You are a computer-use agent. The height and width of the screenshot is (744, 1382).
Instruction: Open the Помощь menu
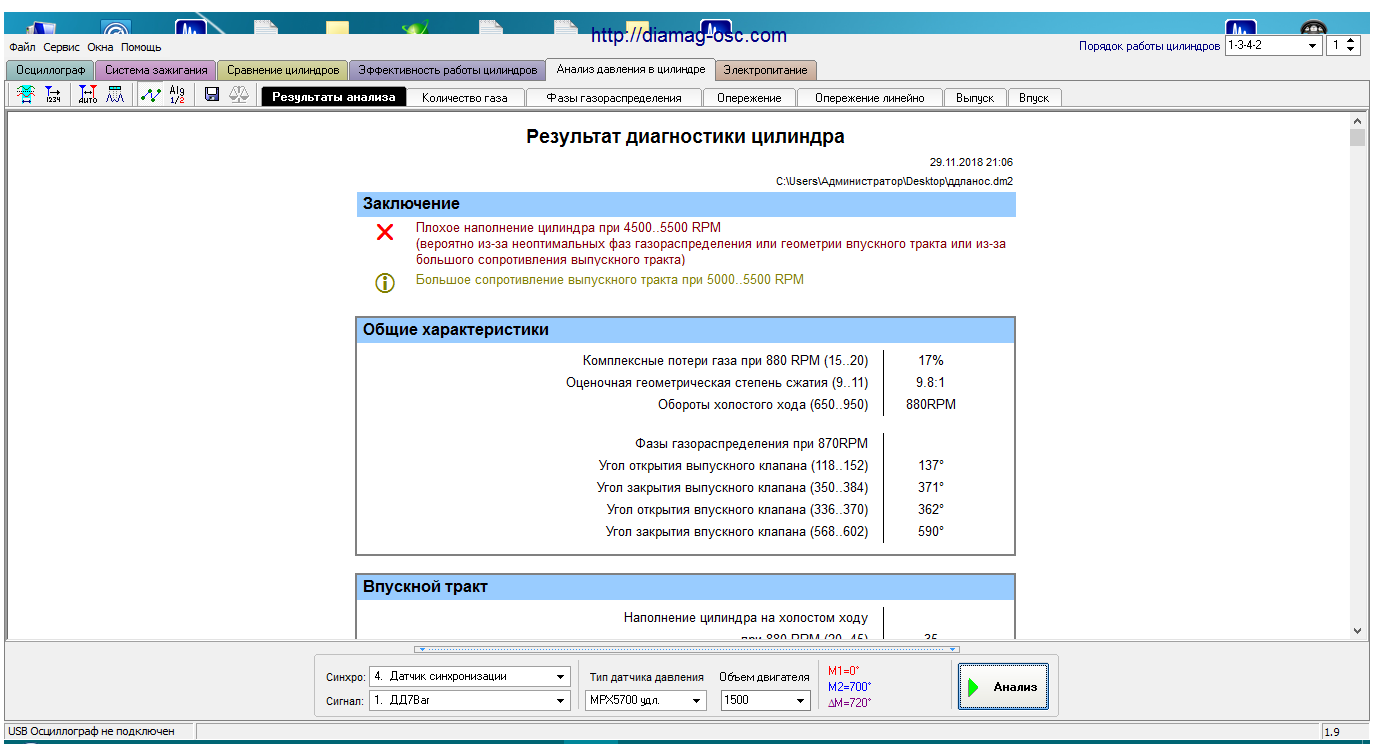(141, 47)
